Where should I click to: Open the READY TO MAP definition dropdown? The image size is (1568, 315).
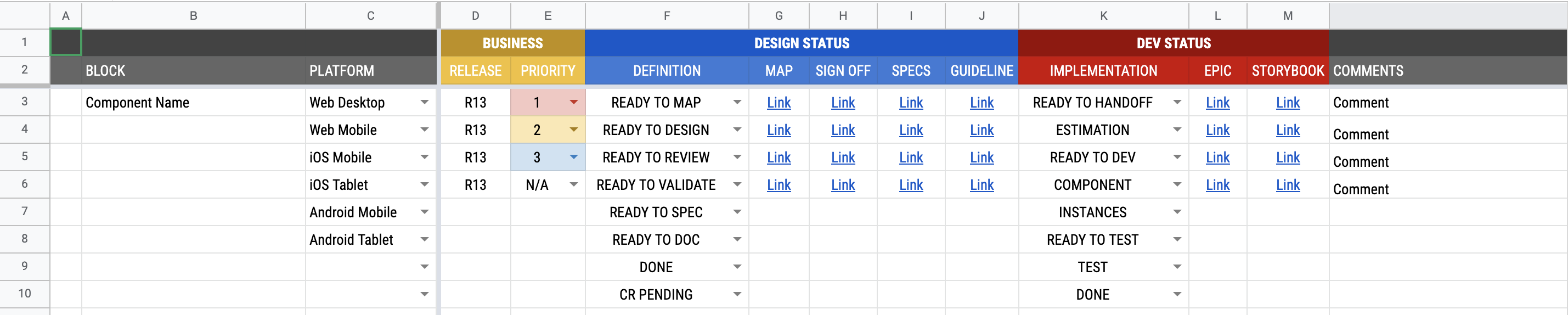[x=736, y=103]
